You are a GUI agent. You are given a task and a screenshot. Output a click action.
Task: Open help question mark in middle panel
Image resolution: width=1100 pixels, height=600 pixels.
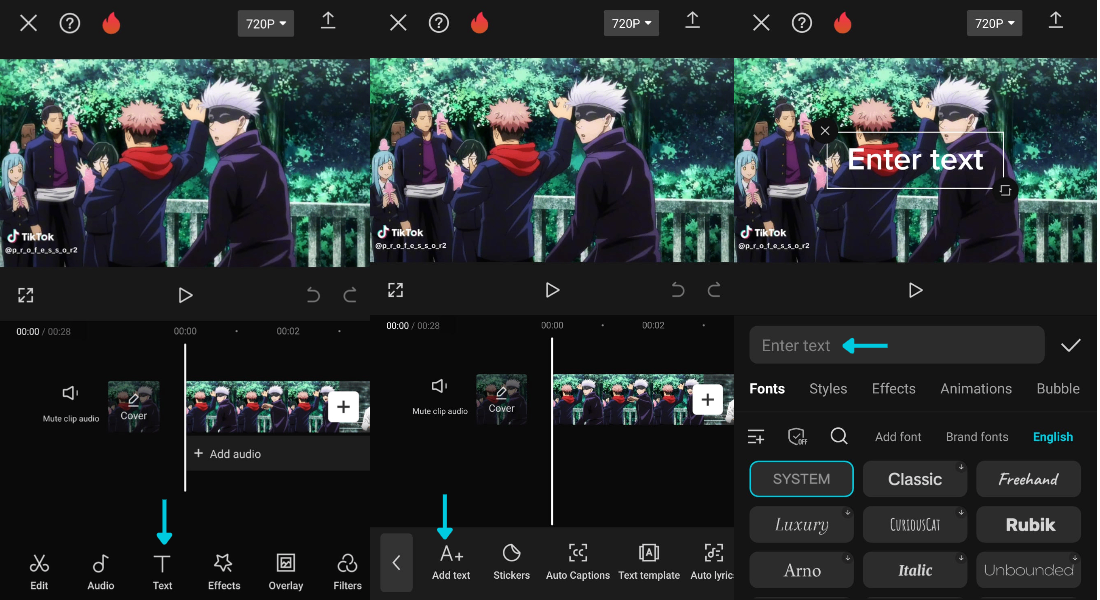[x=438, y=23]
